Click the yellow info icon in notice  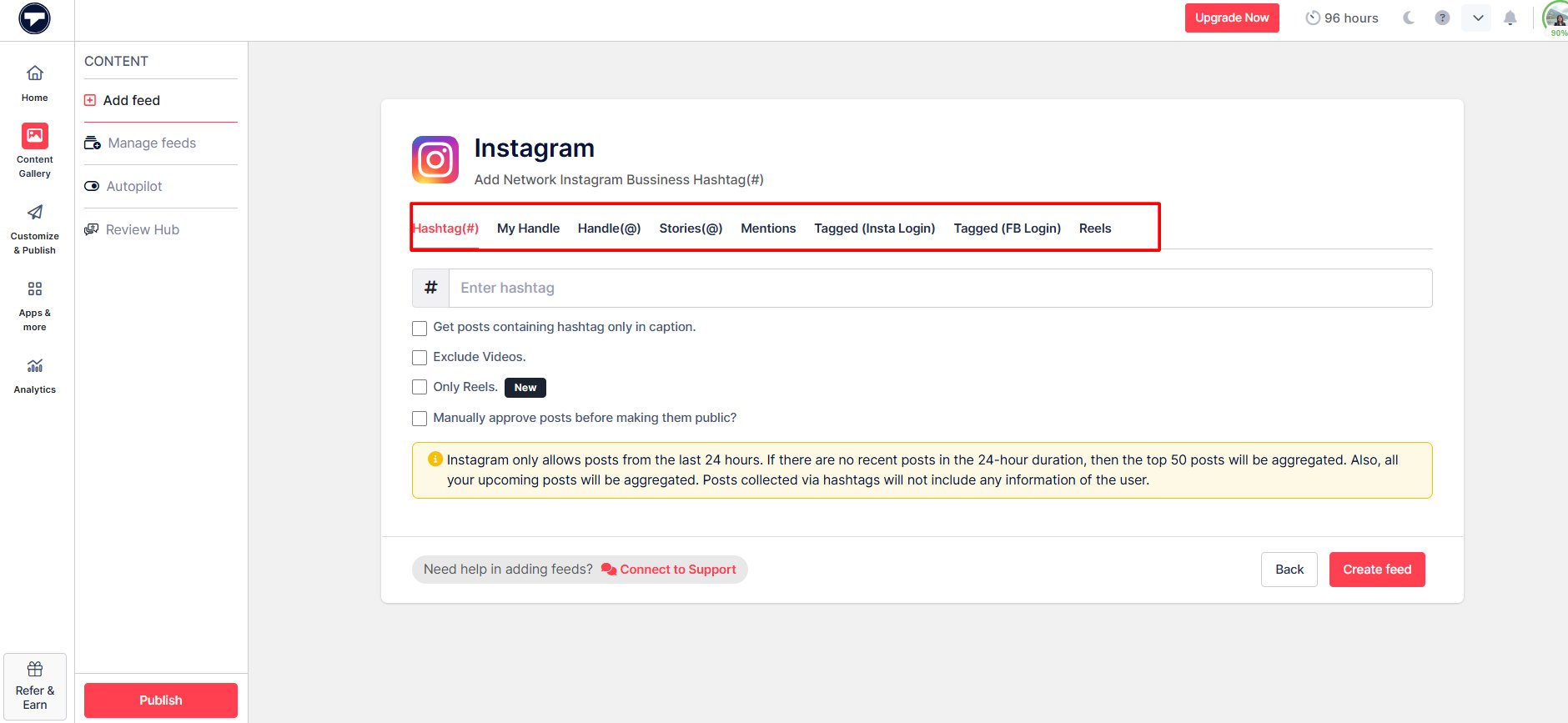click(435, 459)
